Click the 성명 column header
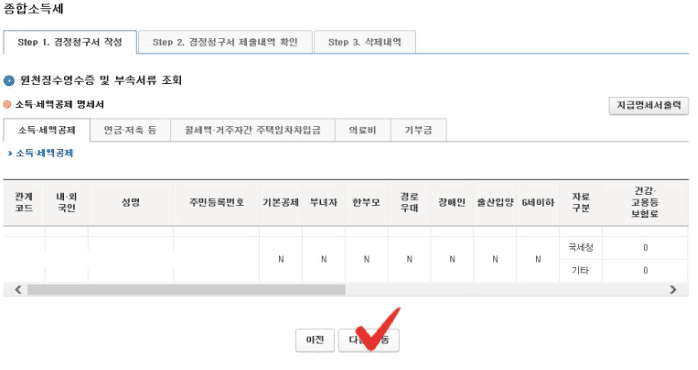Viewport: 698px width, 370px height. 130,203
